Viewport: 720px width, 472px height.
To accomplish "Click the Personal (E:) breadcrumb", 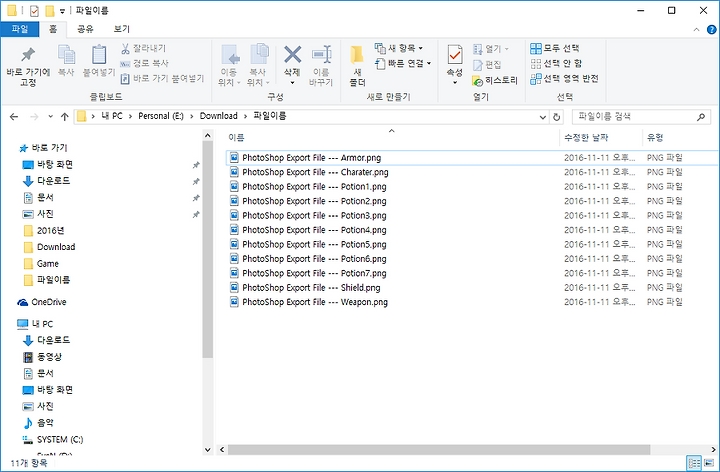I will coord(160,116).
